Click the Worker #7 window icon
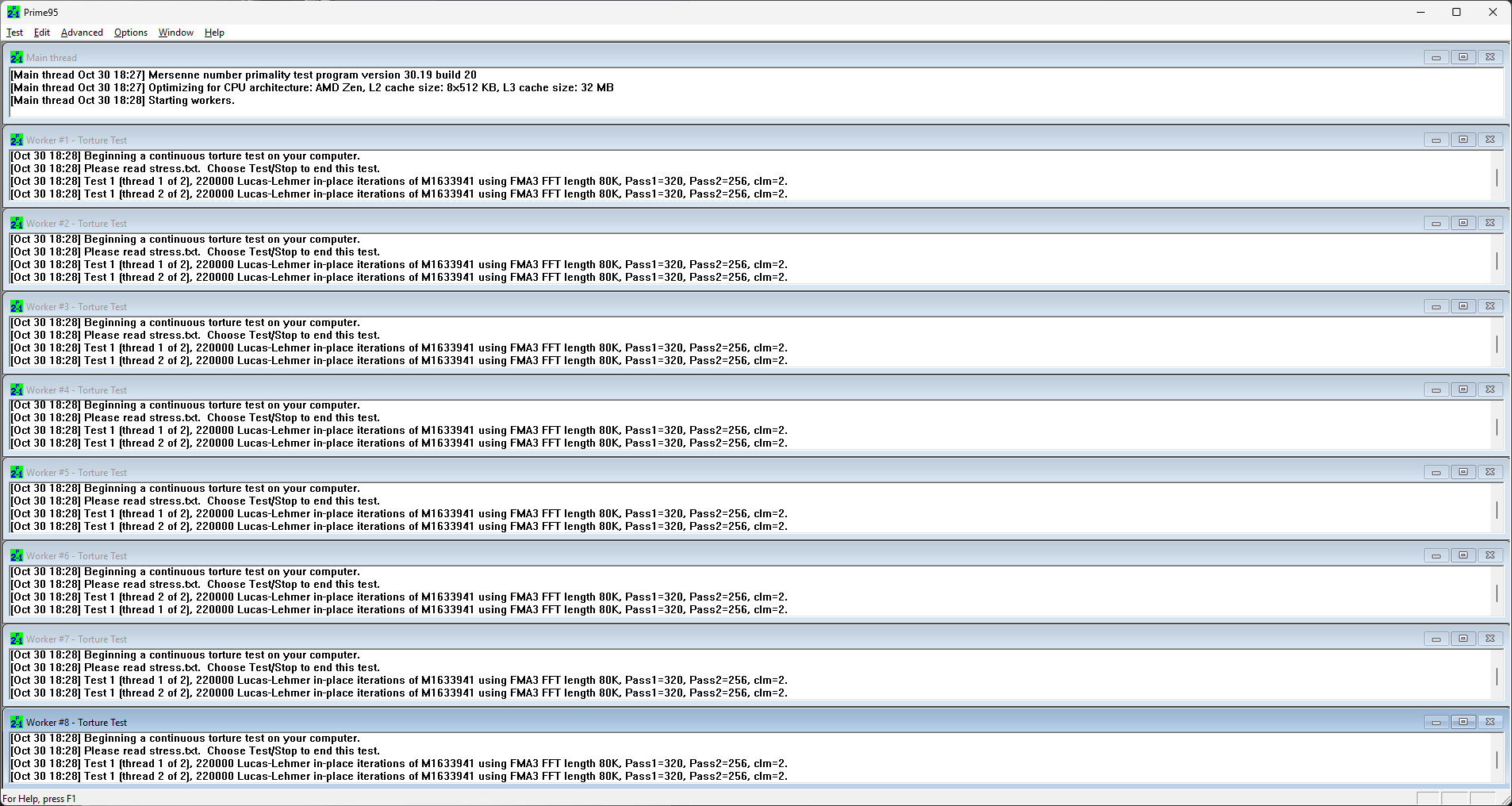 point(17,639)
